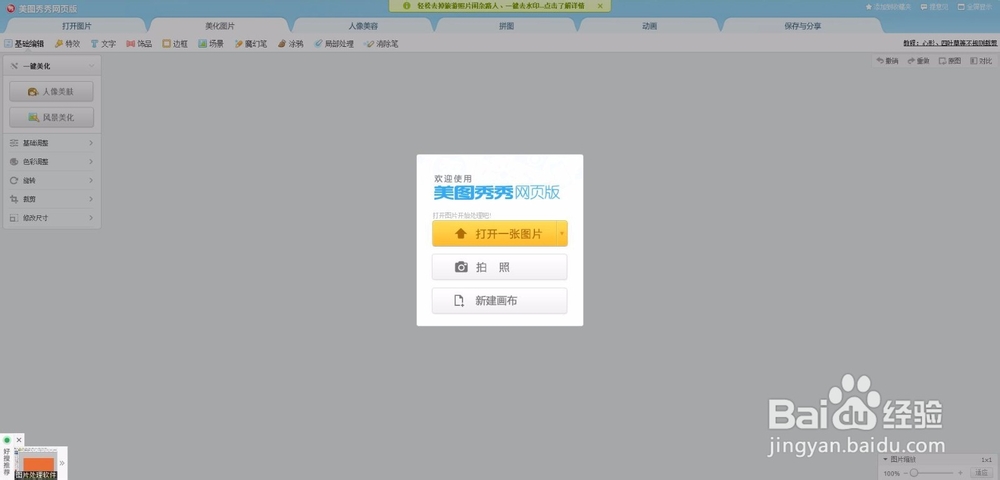Click the 打开一张图片 yellow button
1000x480 pixels.
click(x=494, y=234)
